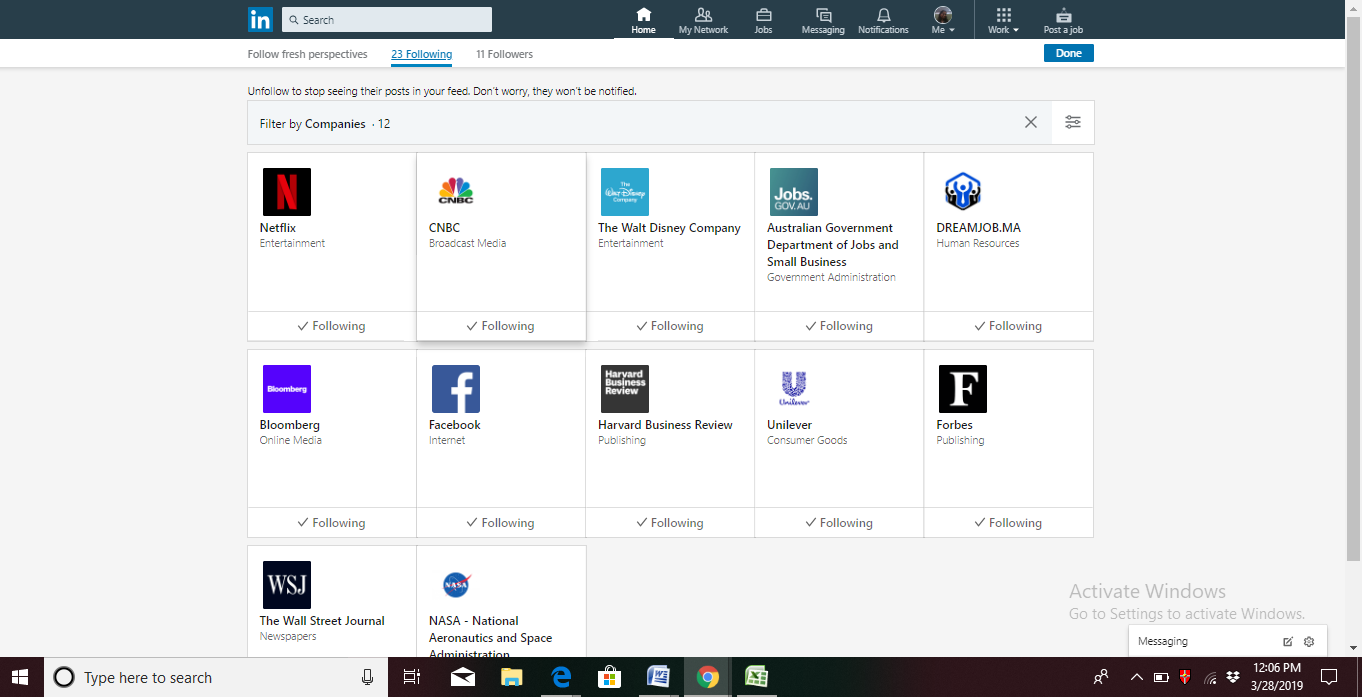Switch to Follow fresh perspectives tab

tap(307, 54)
